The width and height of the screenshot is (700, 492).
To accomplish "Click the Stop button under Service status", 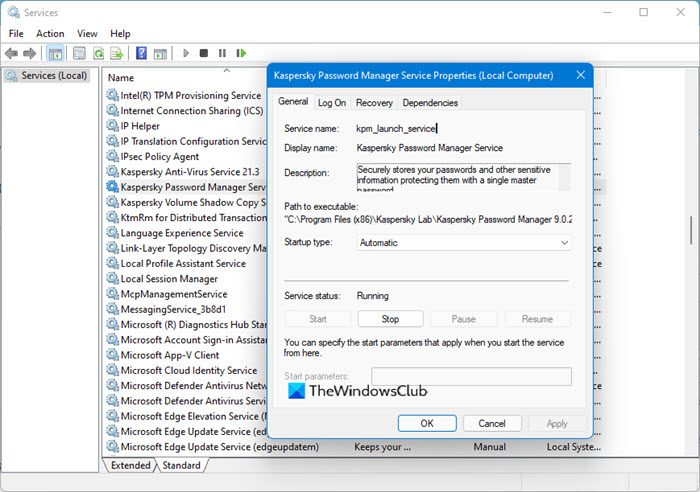I will point(390,319).
